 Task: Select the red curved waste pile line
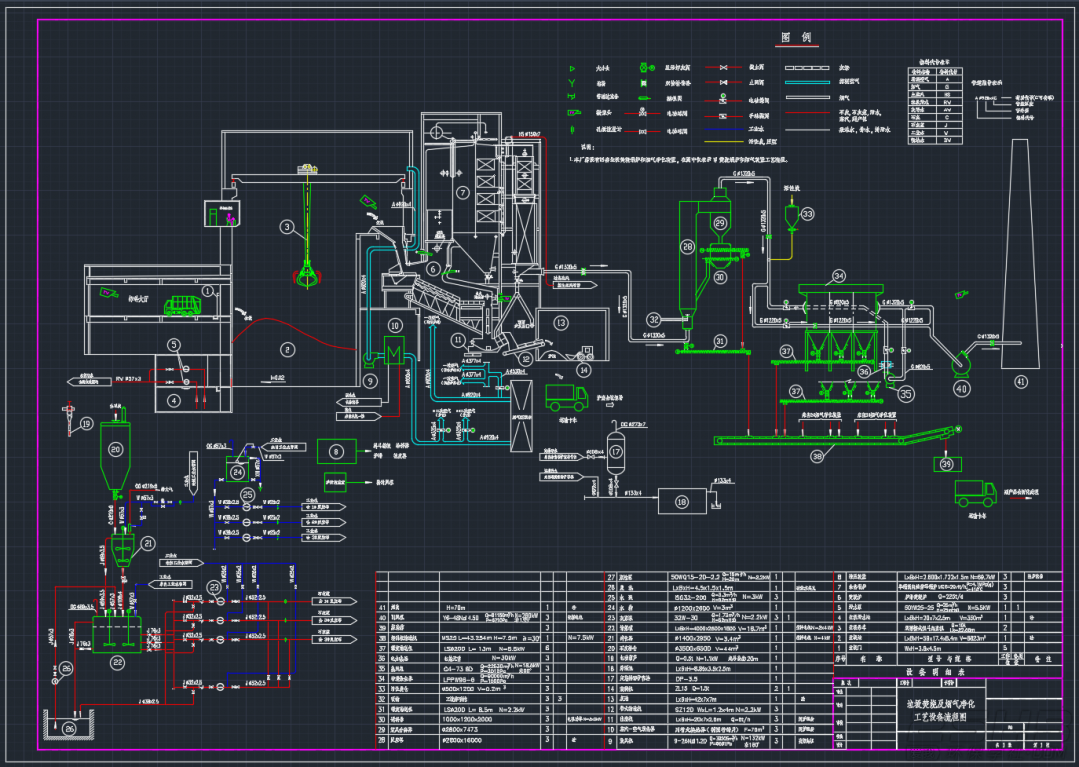(x=295, y=334)
